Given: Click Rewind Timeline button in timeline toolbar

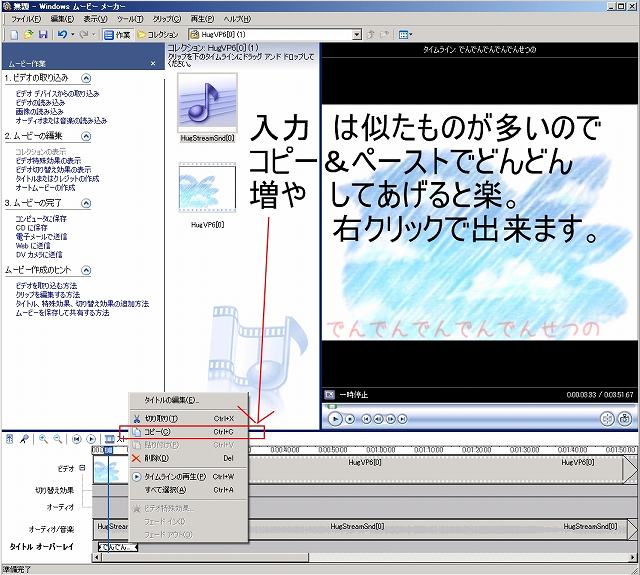Looking at the screenshot, I should 76,439.
